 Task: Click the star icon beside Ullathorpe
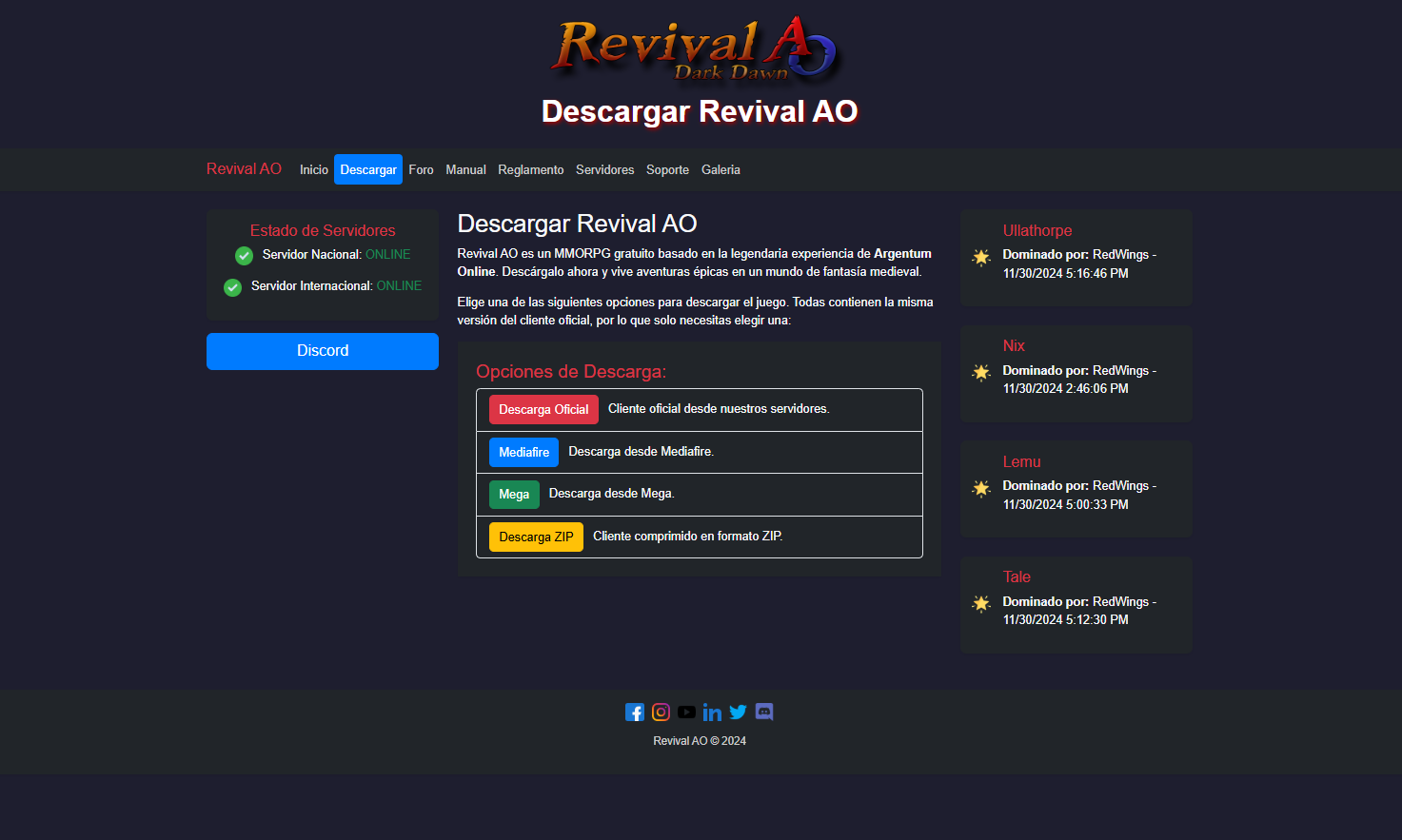tap(981, 258)
